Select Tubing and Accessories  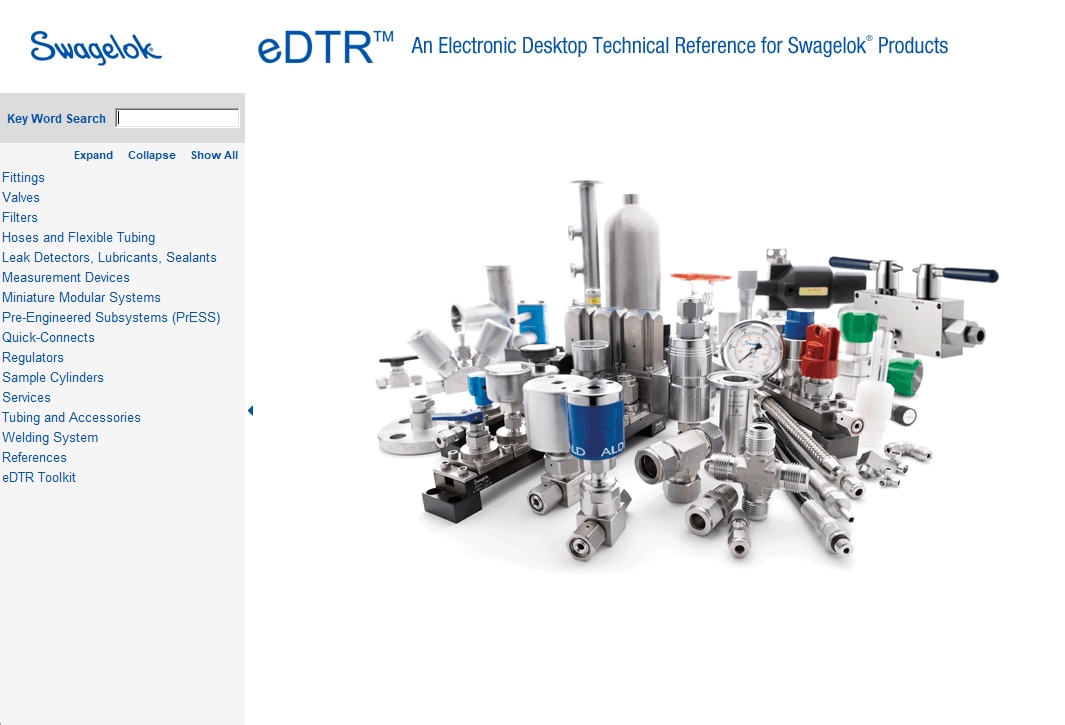click(71, 417)
